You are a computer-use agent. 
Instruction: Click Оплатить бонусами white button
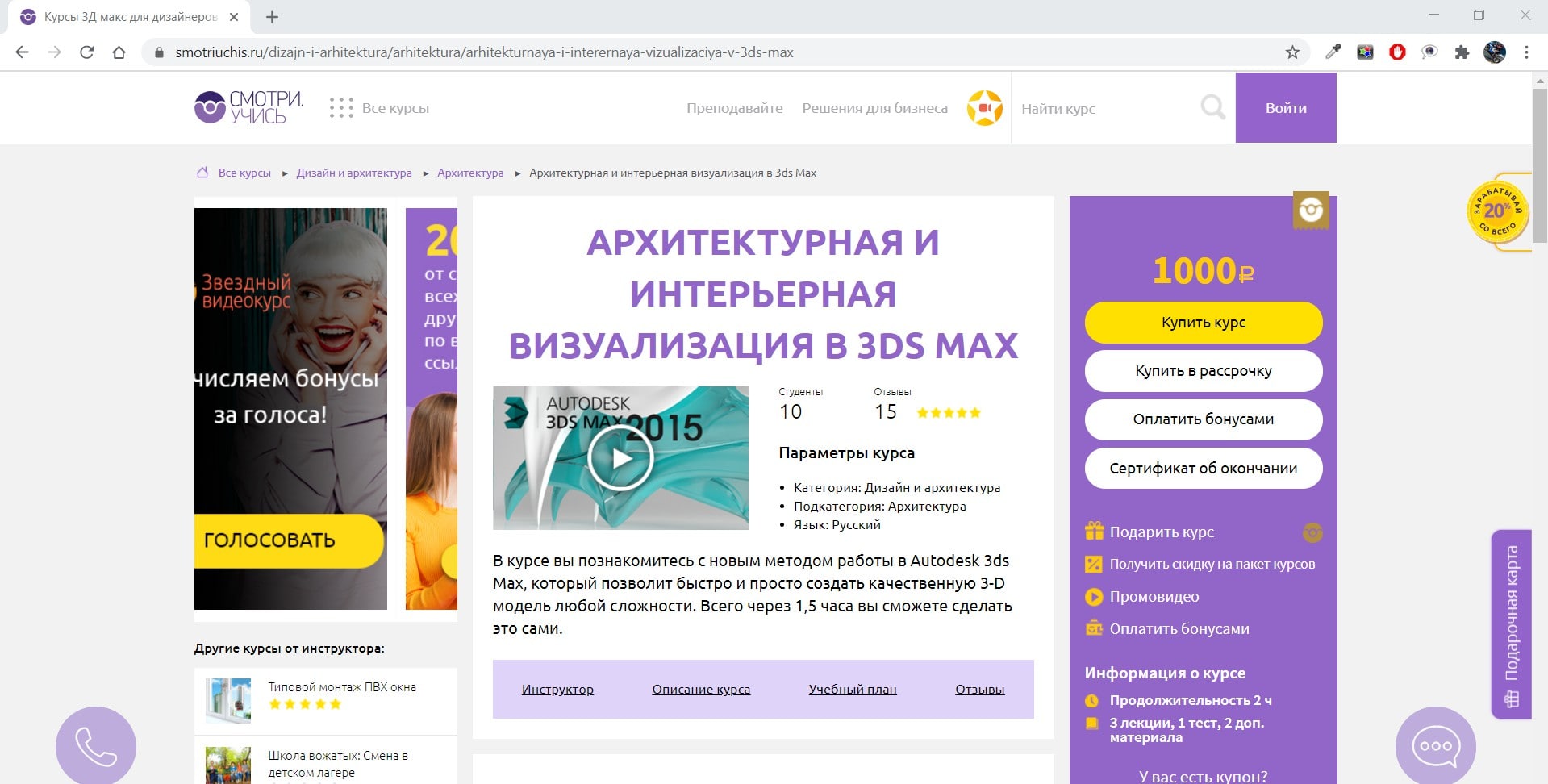[1204, 419]
